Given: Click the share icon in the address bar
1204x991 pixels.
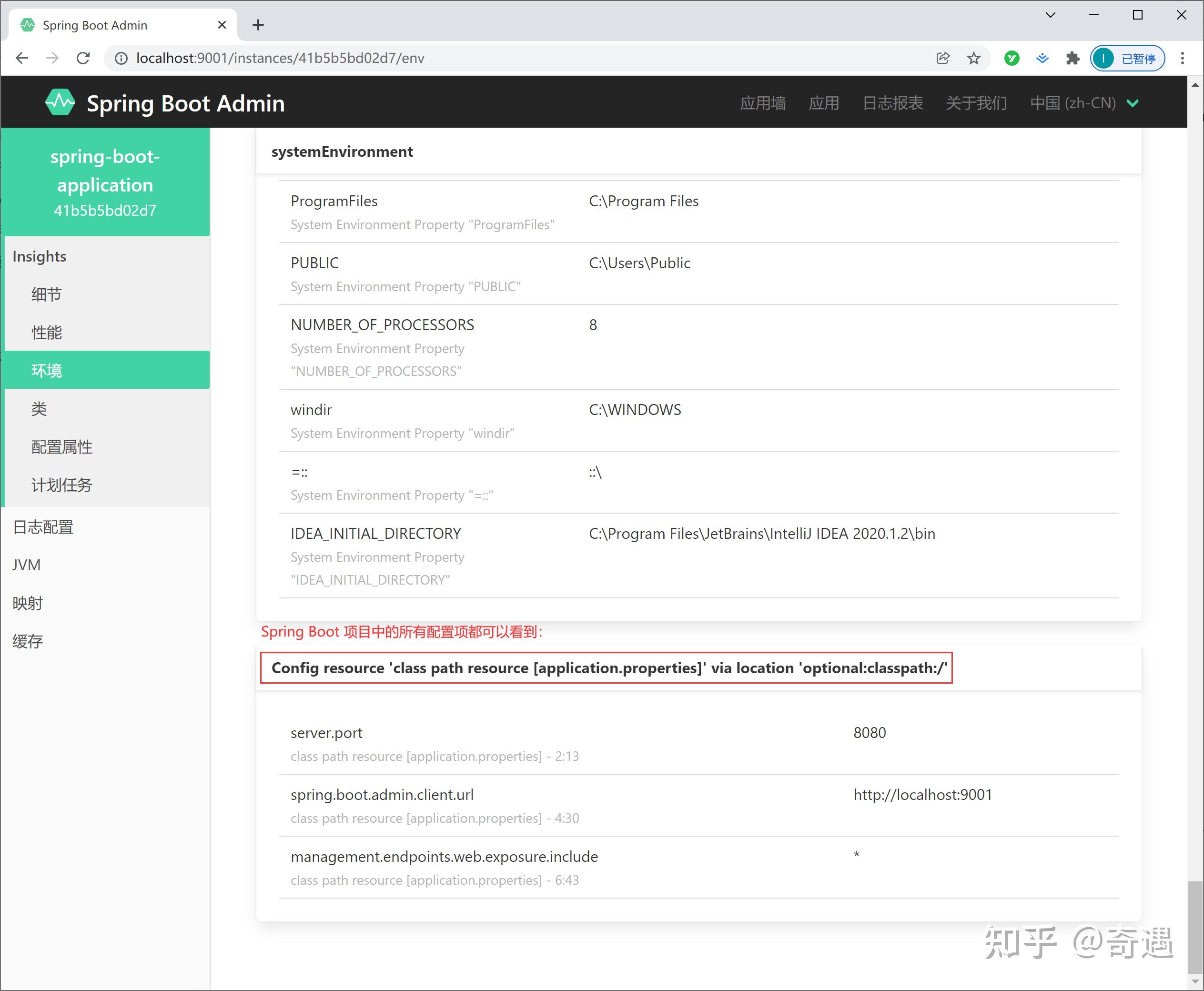Looking at the screenshot, I should pyautogui.click(x=942, y=58).
